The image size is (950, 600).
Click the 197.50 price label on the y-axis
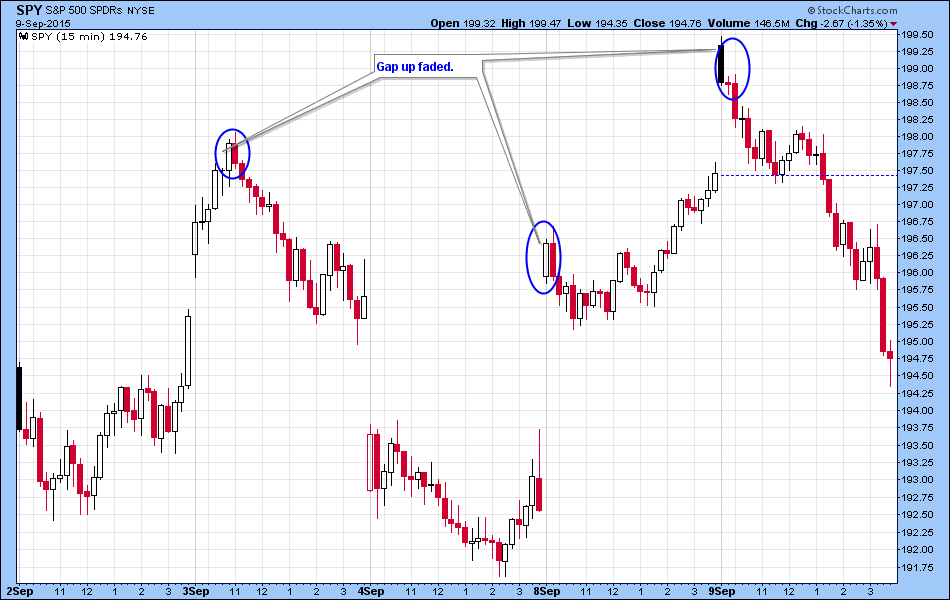917,171
